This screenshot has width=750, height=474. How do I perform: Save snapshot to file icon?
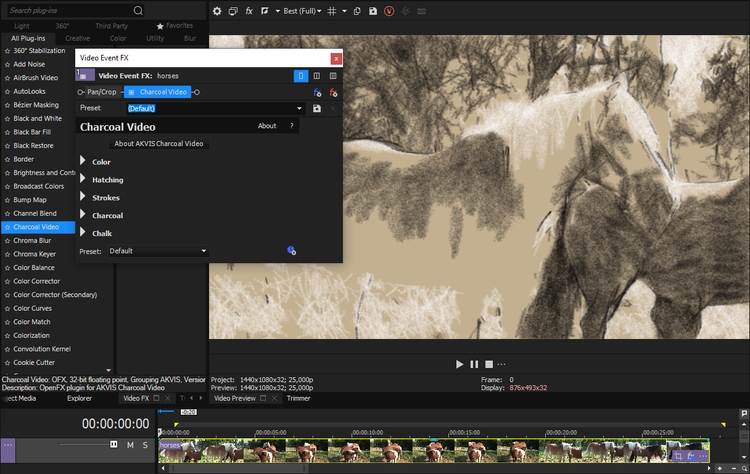[373, 11]
